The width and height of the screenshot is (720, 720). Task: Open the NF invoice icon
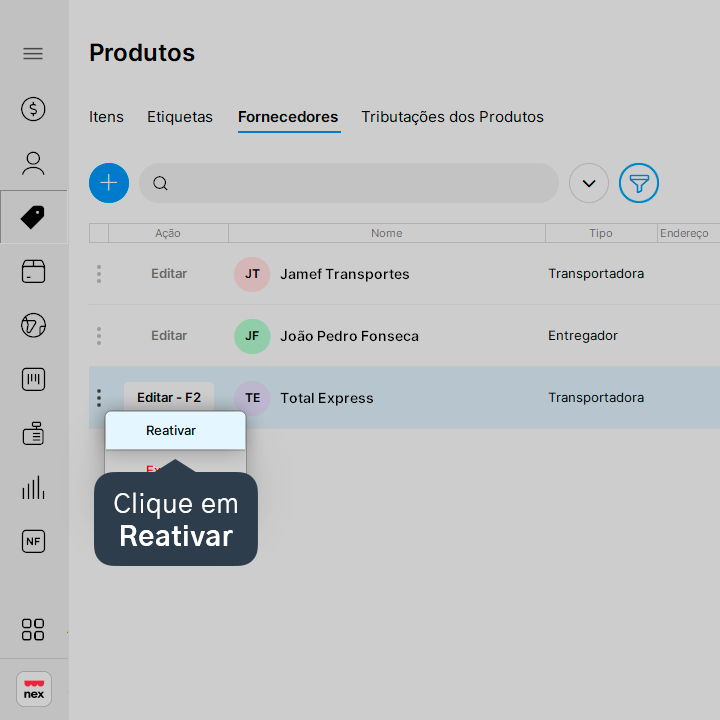(x=33, y=541)
